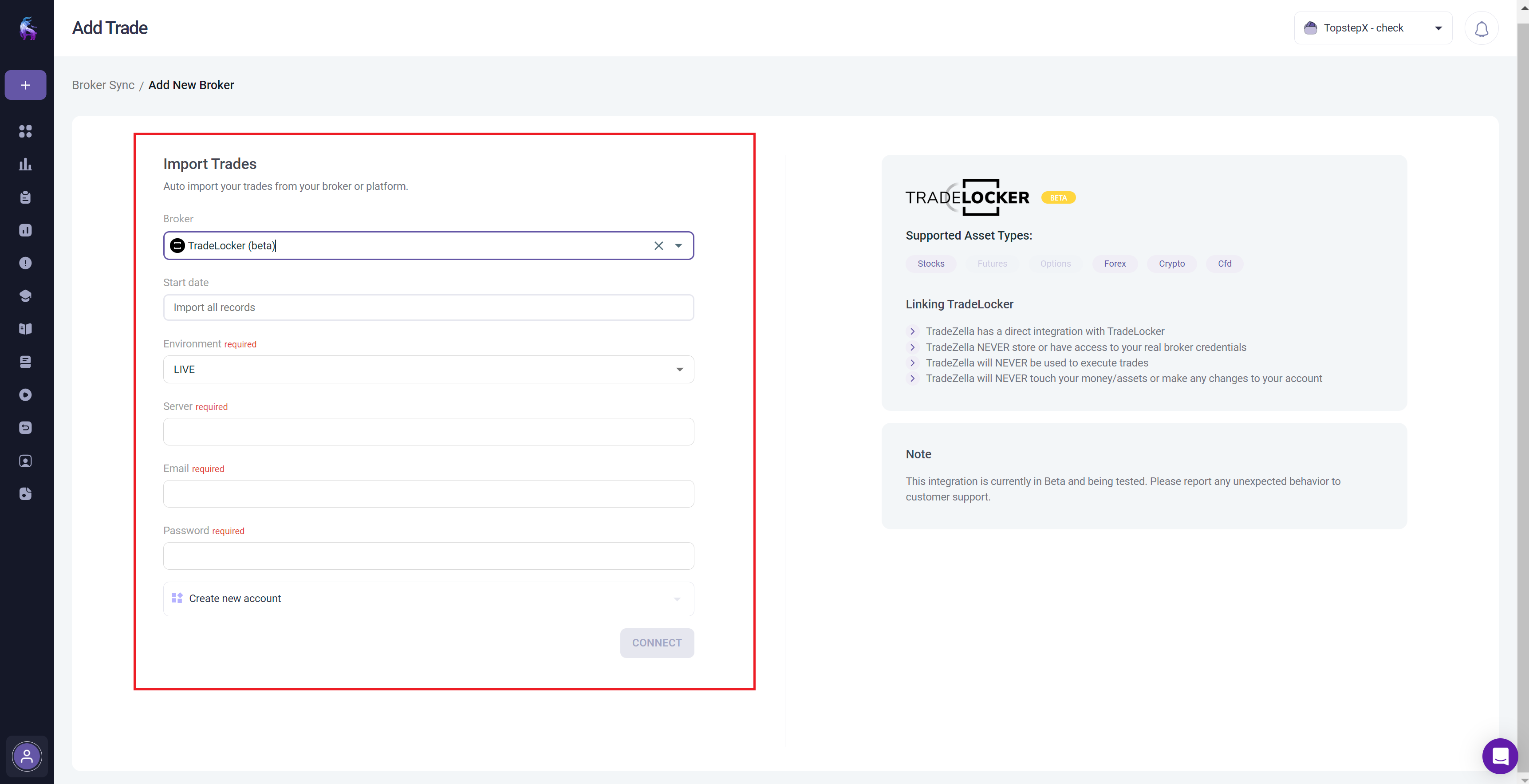The width and height of the screenshot is (1529, 784).
Task: Expand the Broker dropdown arrow
Action: tap(678, 246)
